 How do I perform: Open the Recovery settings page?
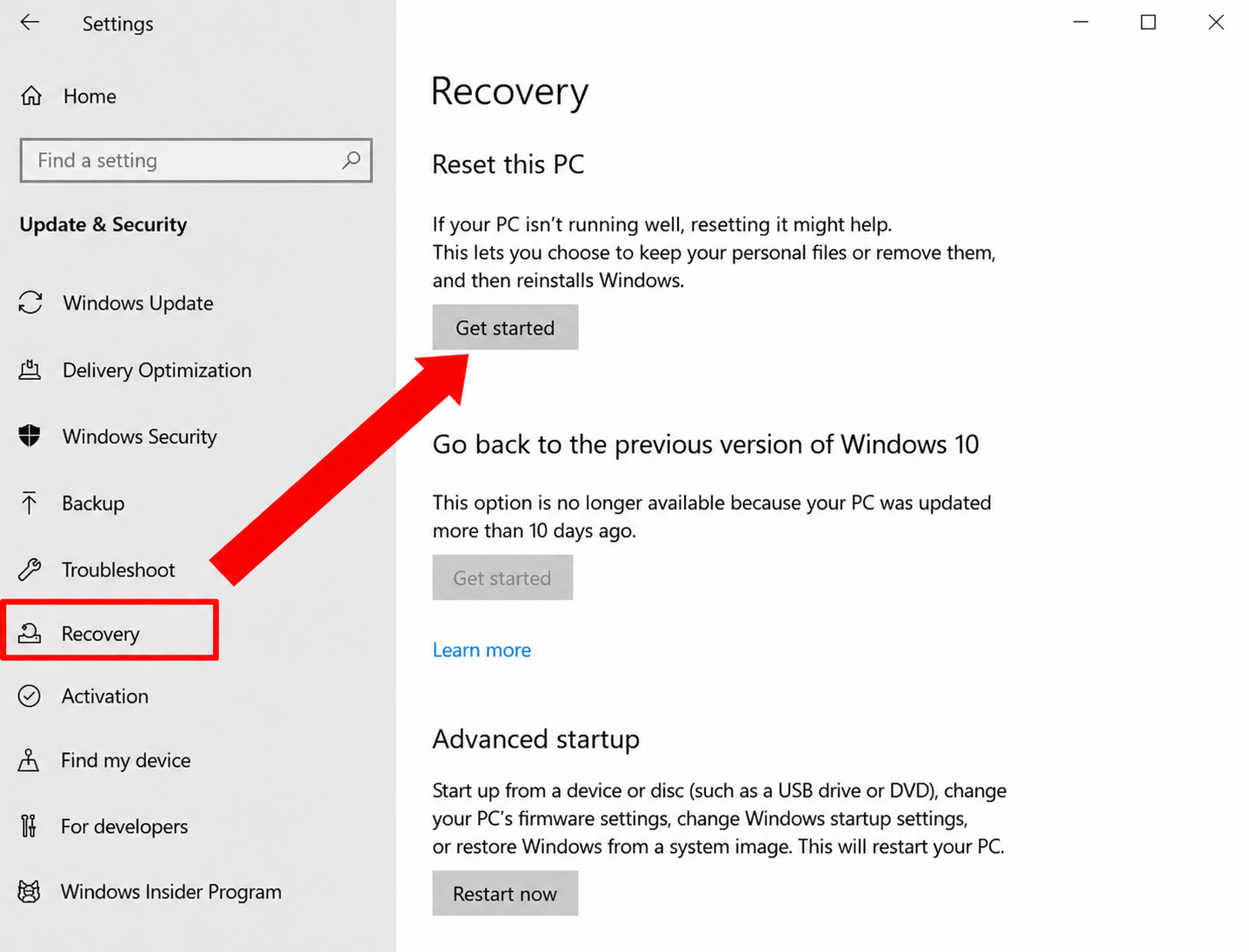(x=110, y=633)
